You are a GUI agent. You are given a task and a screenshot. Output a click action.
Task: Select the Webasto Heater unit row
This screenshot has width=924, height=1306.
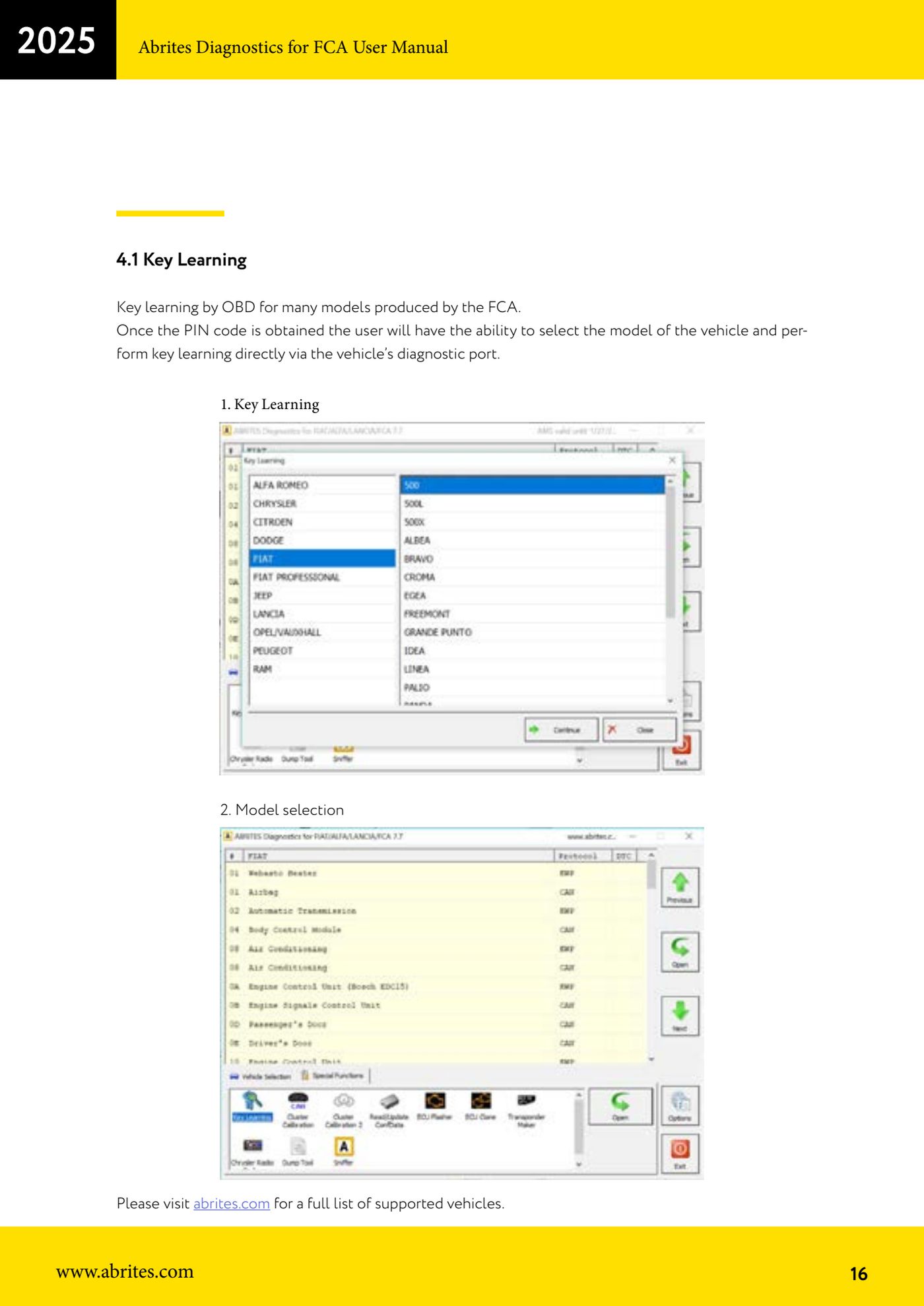click(x=436, y=873)
